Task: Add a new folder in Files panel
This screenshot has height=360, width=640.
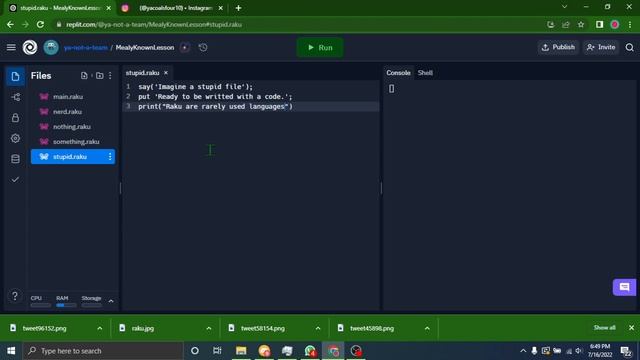Action: pyautogui.click(x=99, y=76)
